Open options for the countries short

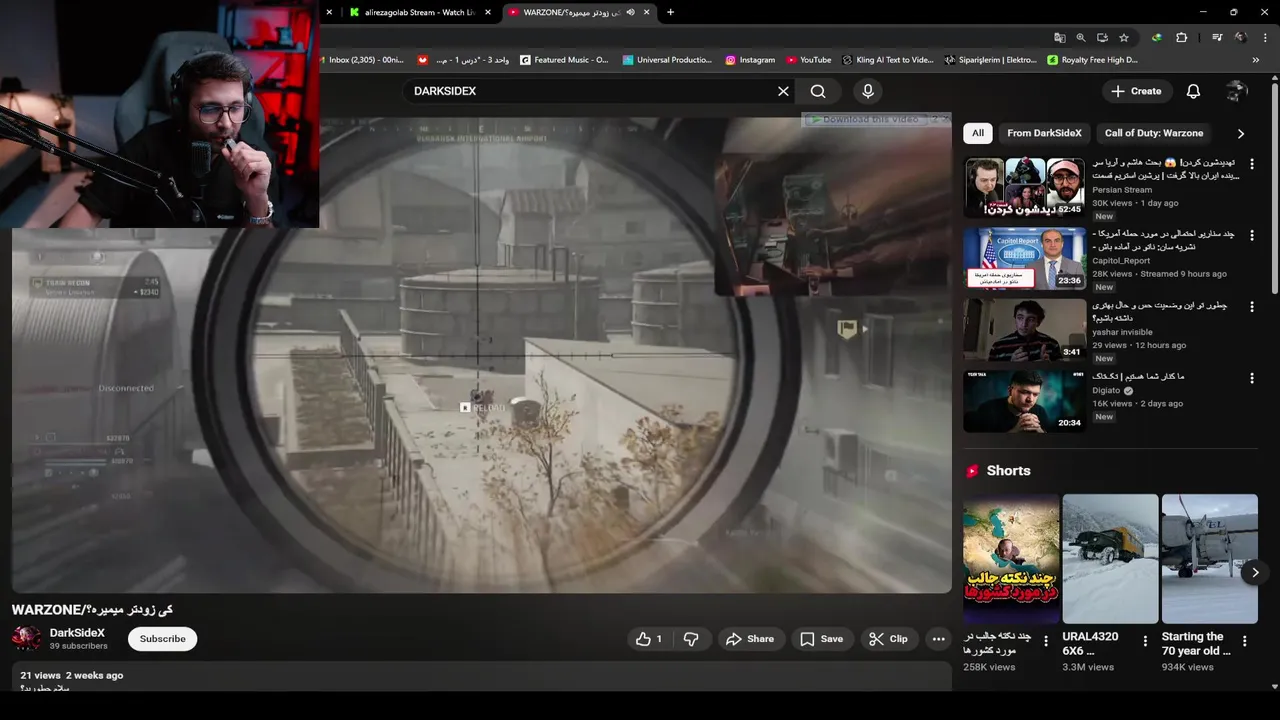tap(1046, 641)
